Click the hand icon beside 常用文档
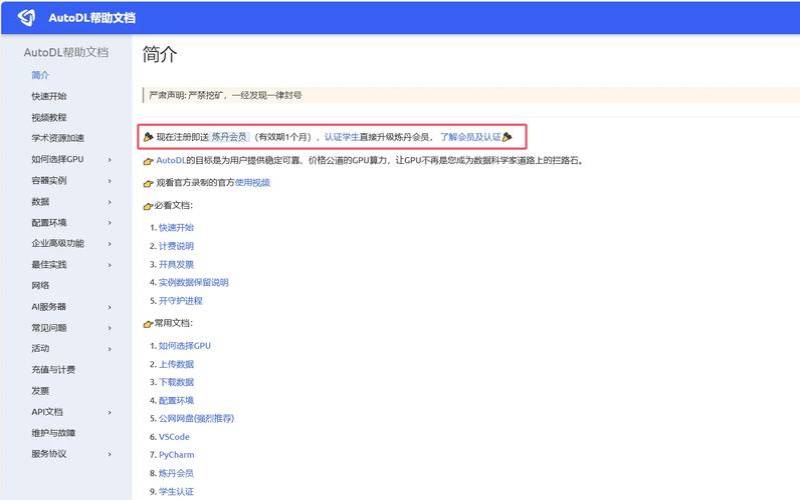 click(148, 324)
